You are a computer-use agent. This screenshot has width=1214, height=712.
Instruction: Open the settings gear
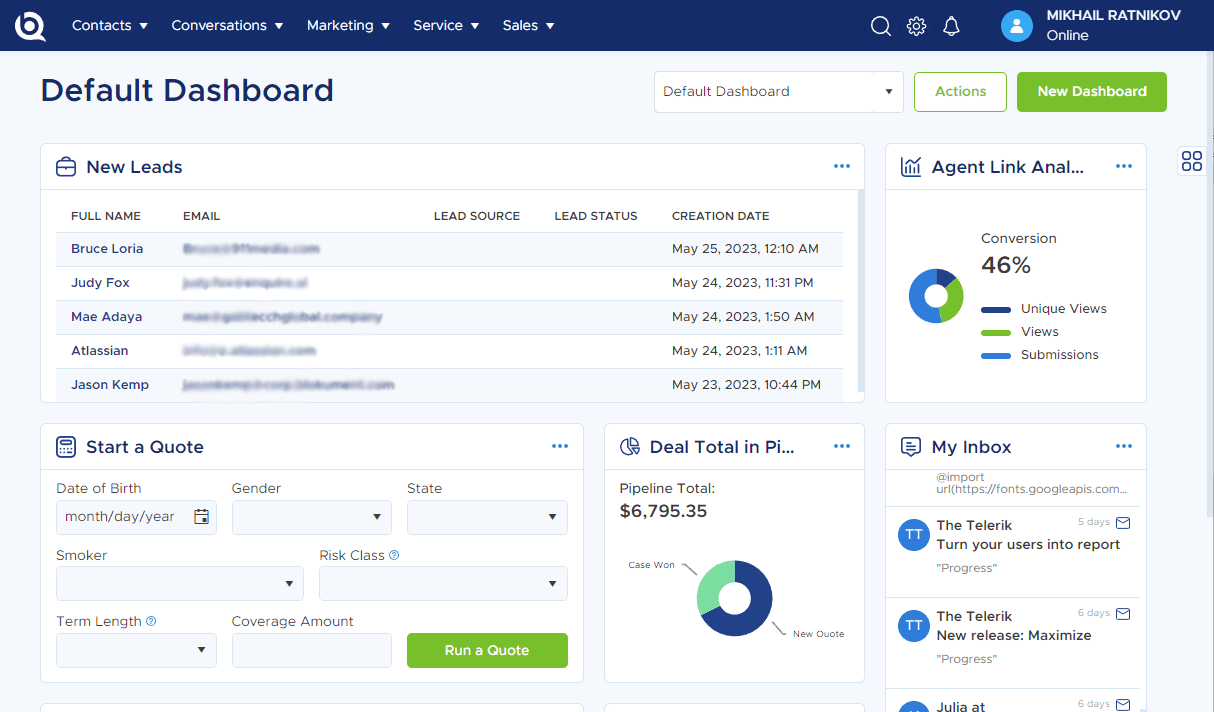point(916,25)
